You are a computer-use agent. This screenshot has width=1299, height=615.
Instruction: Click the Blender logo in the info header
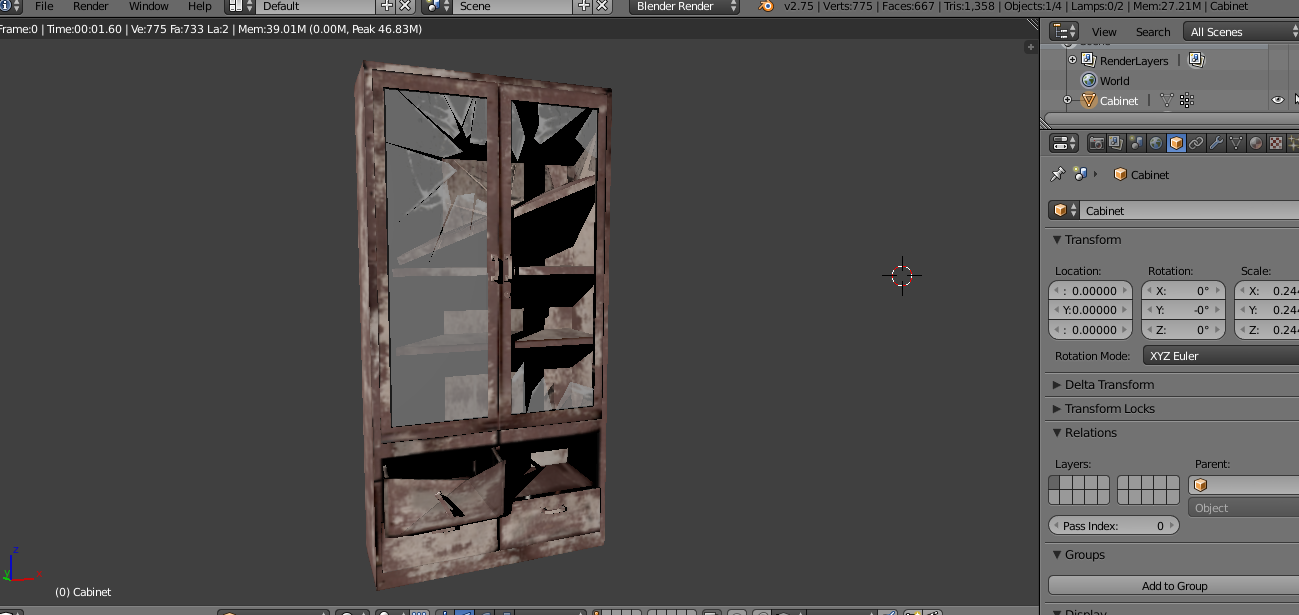point(766,6)
